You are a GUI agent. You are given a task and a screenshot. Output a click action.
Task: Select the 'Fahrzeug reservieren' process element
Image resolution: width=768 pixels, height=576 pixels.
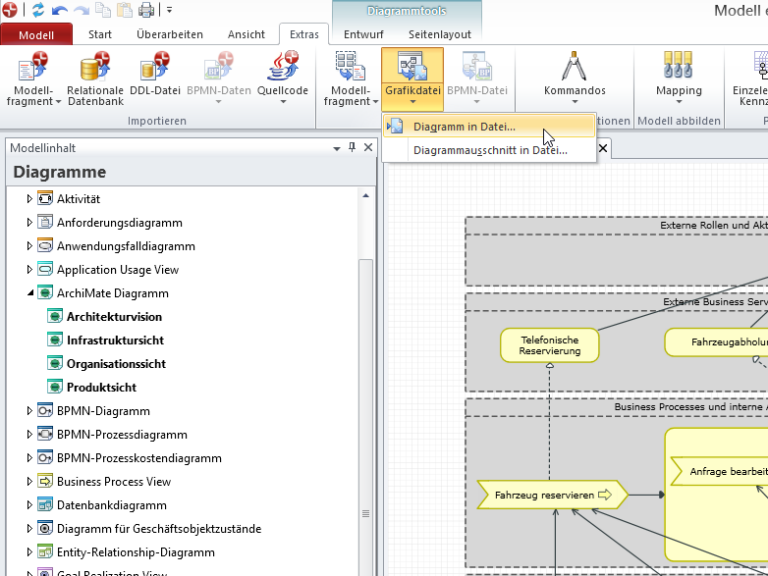point(552,495)
